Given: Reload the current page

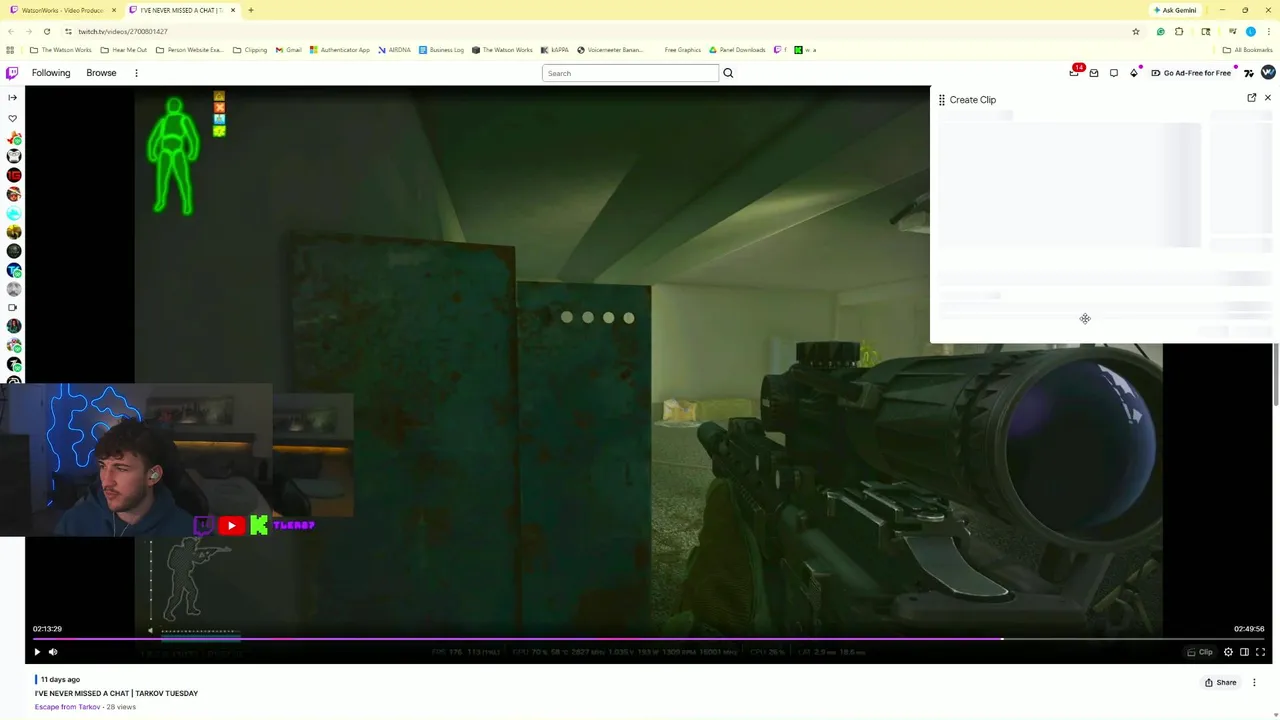Looking at the screenshot, I should pos(46,32).
